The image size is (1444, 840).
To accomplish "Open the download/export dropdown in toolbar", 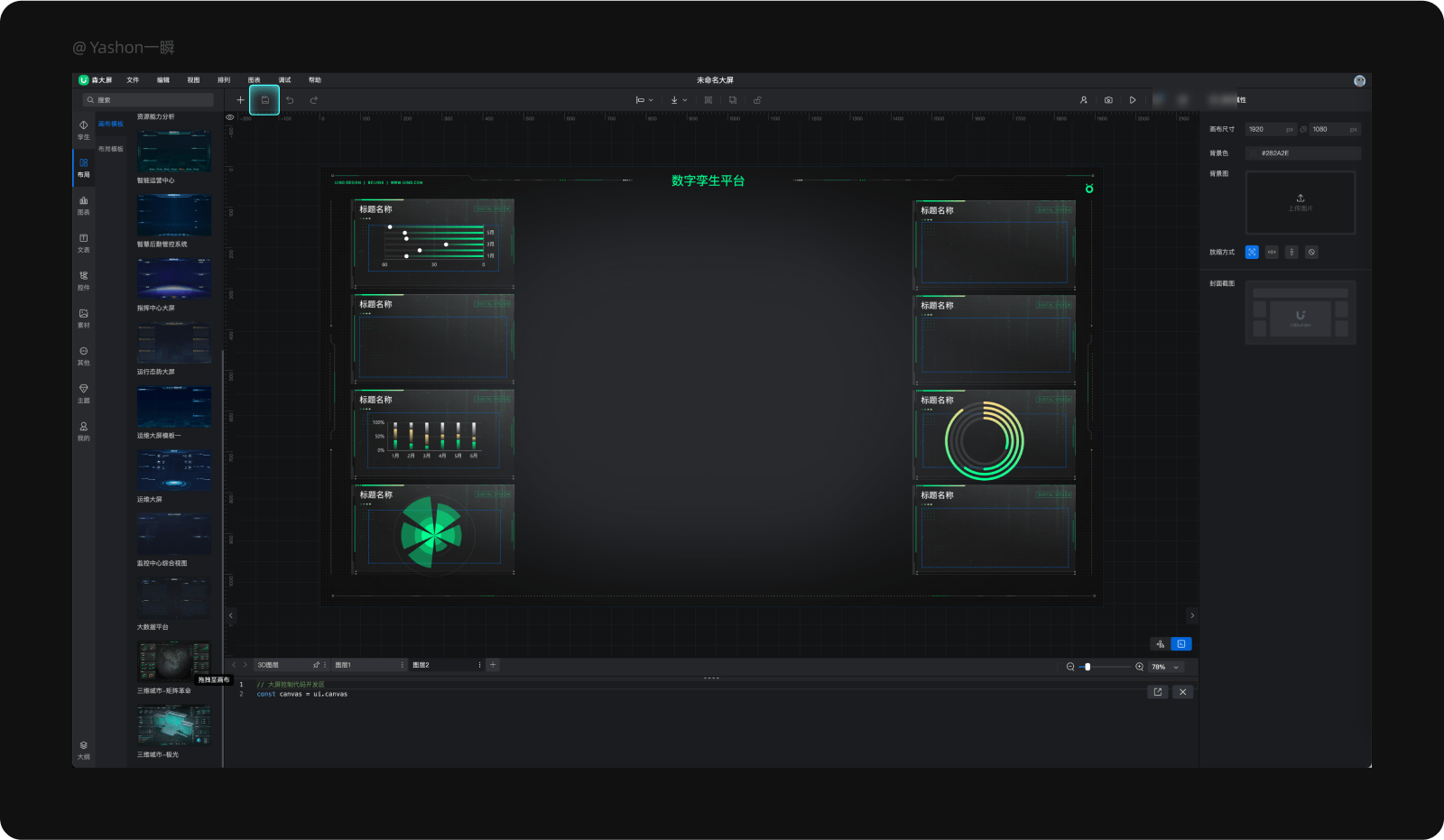I will click(x=679, y=100).
